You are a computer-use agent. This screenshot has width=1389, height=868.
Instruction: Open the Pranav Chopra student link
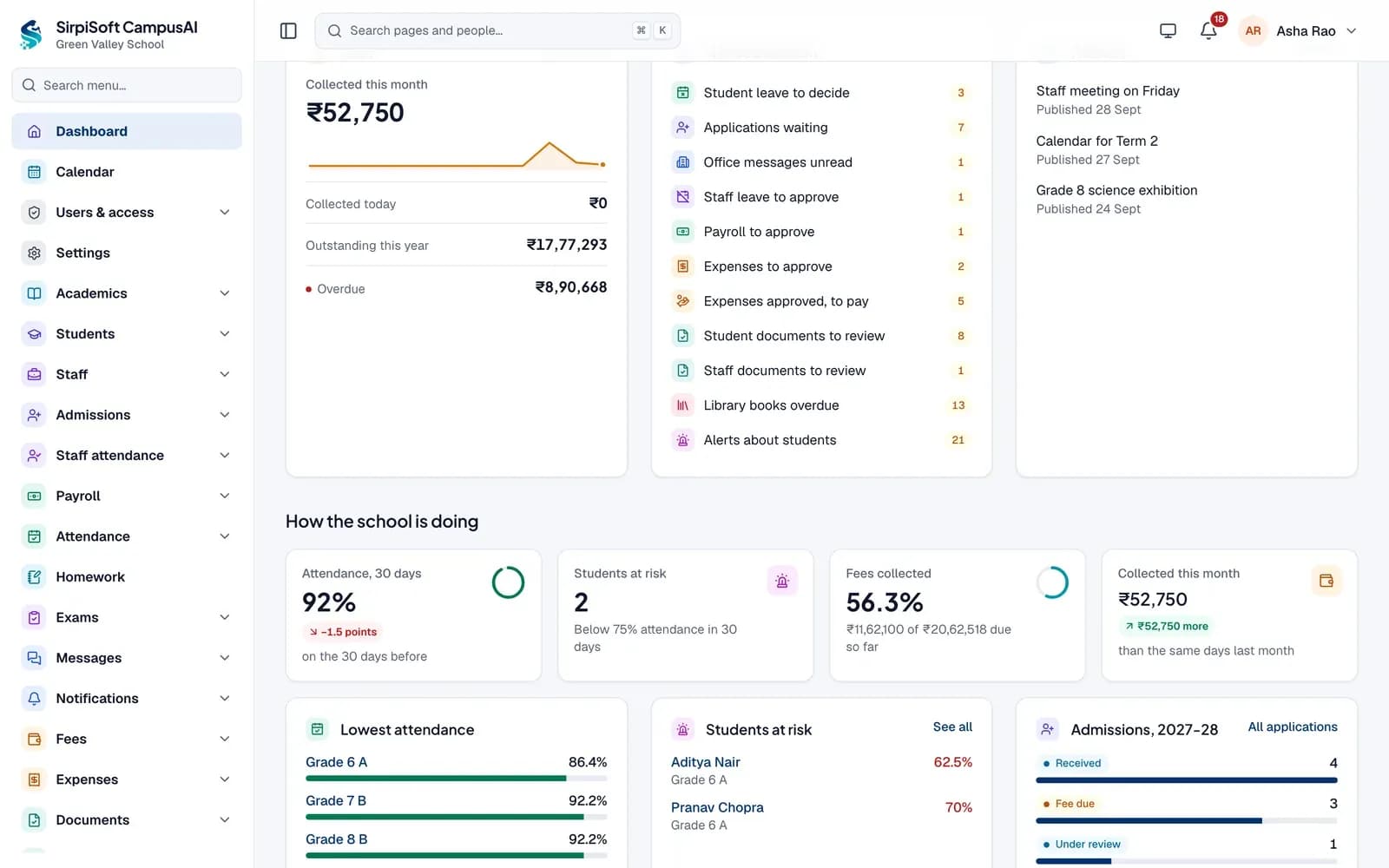(x=717, y=807)
